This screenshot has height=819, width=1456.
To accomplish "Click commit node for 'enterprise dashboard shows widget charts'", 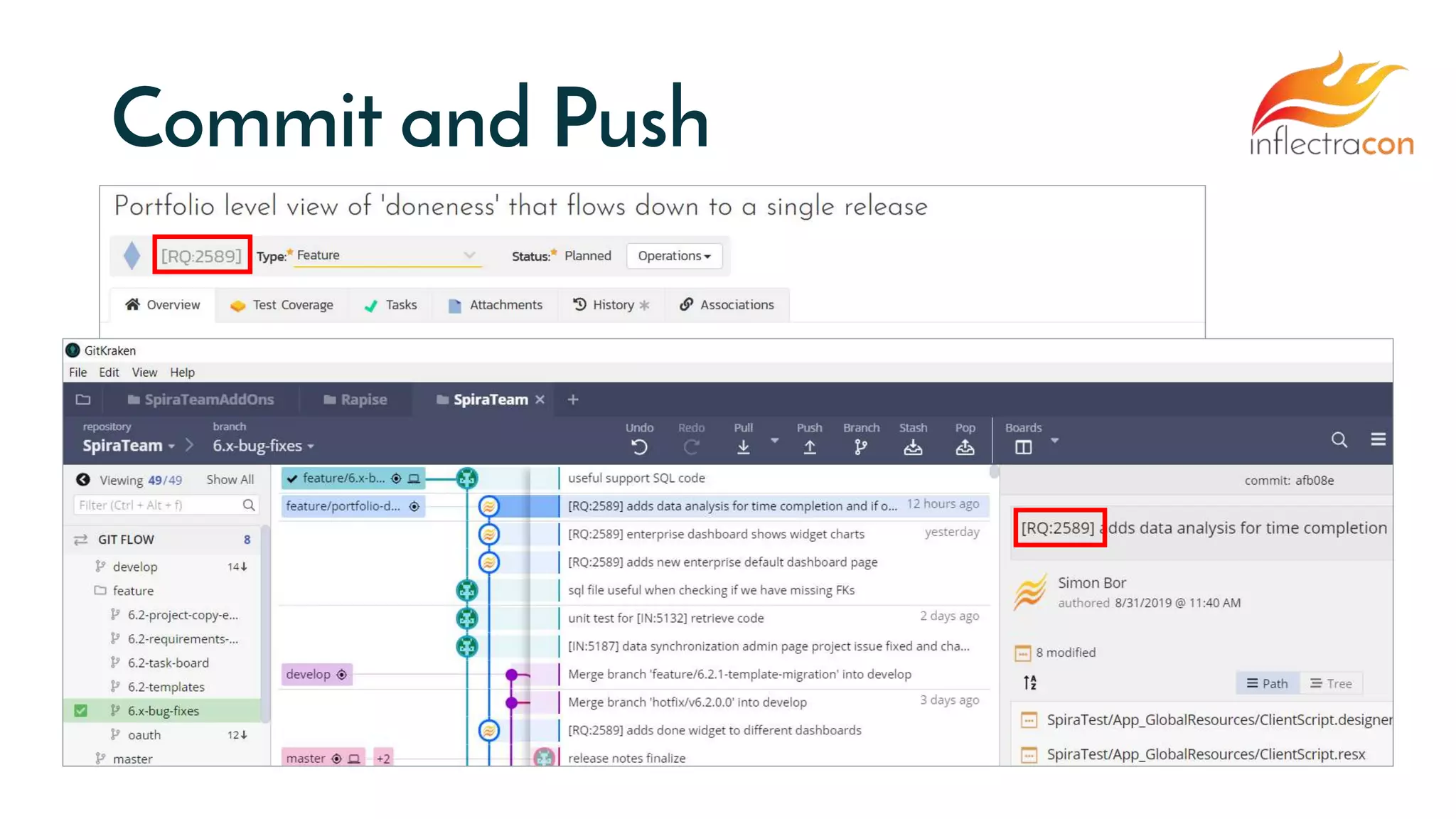I will pos(488,534).
